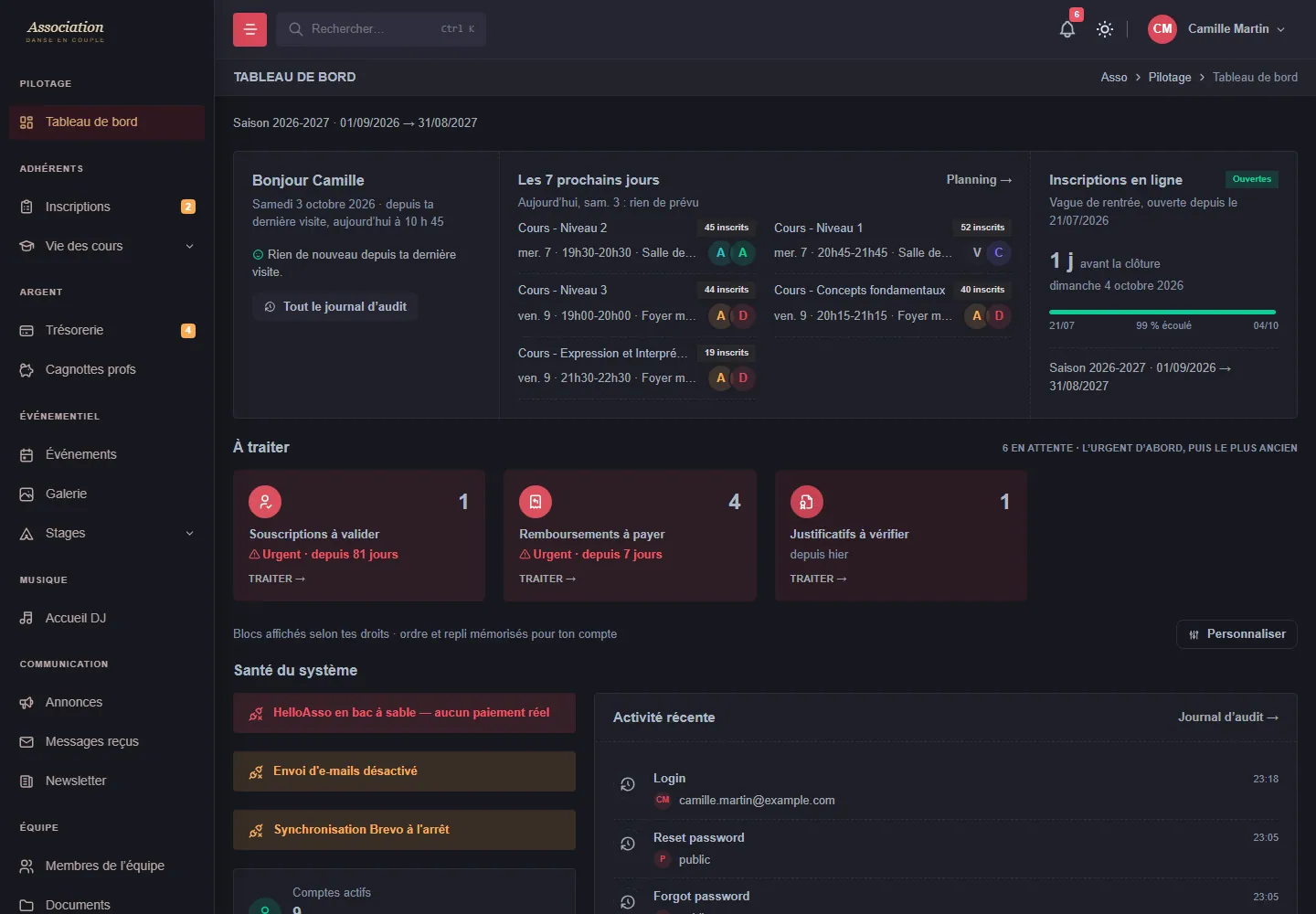Click the Trésorerie card icon

[x=27, y=331]
